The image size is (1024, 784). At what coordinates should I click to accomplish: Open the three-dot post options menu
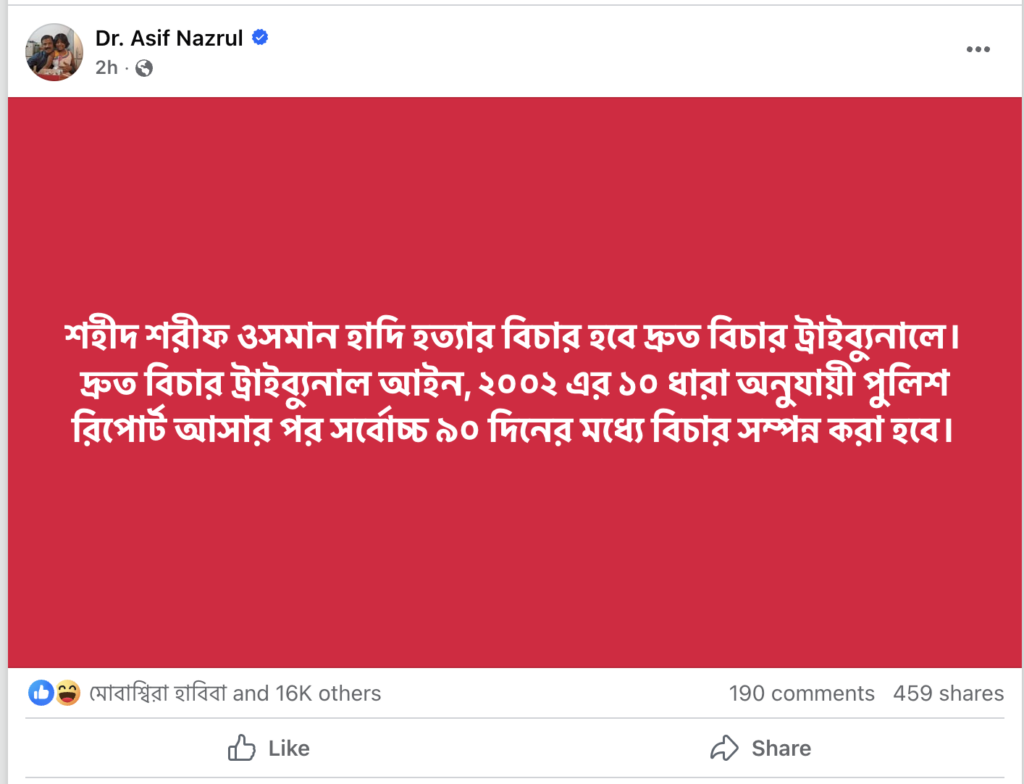click(x=978, y=50)
